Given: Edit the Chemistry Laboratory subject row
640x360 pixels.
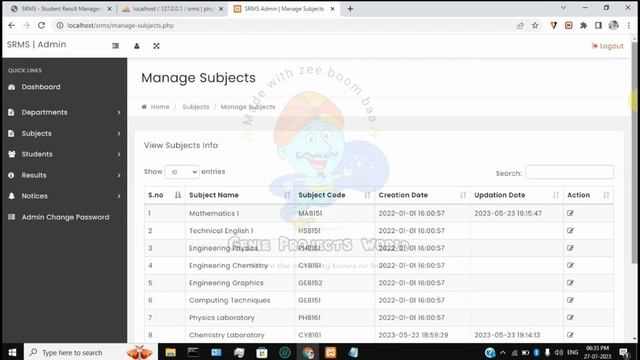Looking at the screenshot, I should click(x=570, y=335).
